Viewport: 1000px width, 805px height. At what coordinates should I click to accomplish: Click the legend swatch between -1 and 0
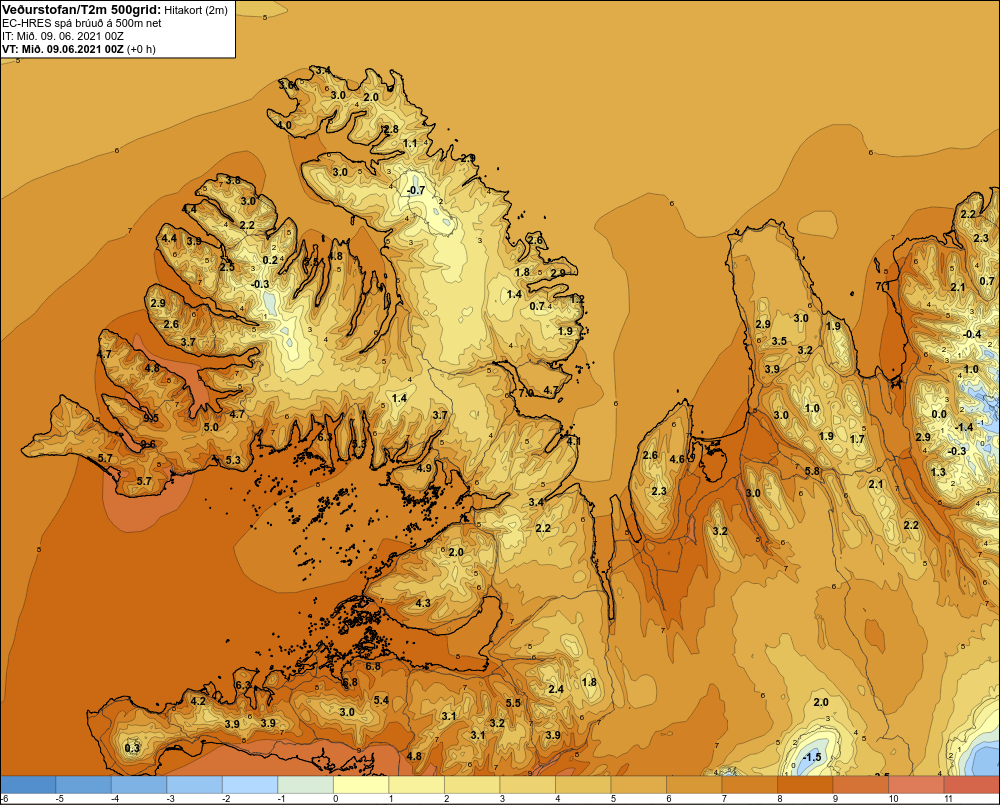click(x=305, y=785)
